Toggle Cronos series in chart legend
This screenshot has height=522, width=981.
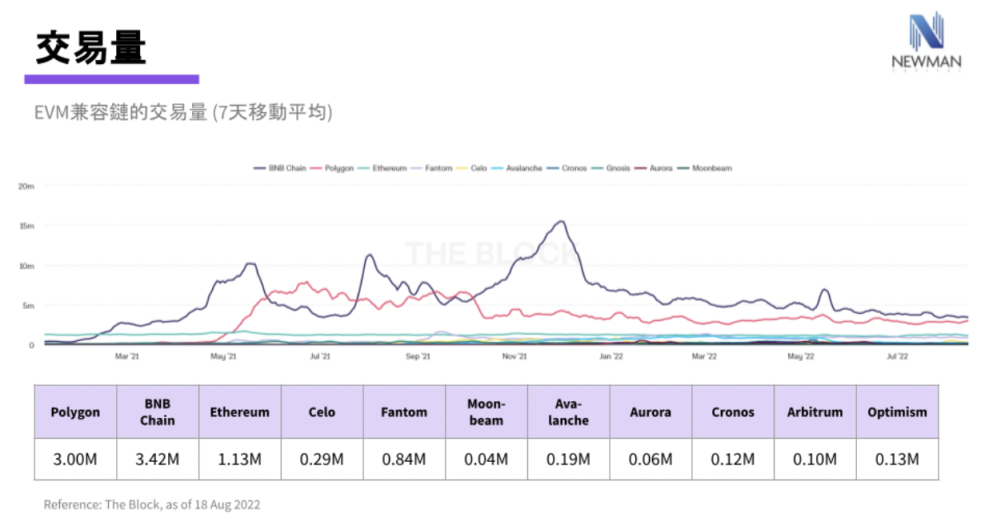[x=567, y=168]
